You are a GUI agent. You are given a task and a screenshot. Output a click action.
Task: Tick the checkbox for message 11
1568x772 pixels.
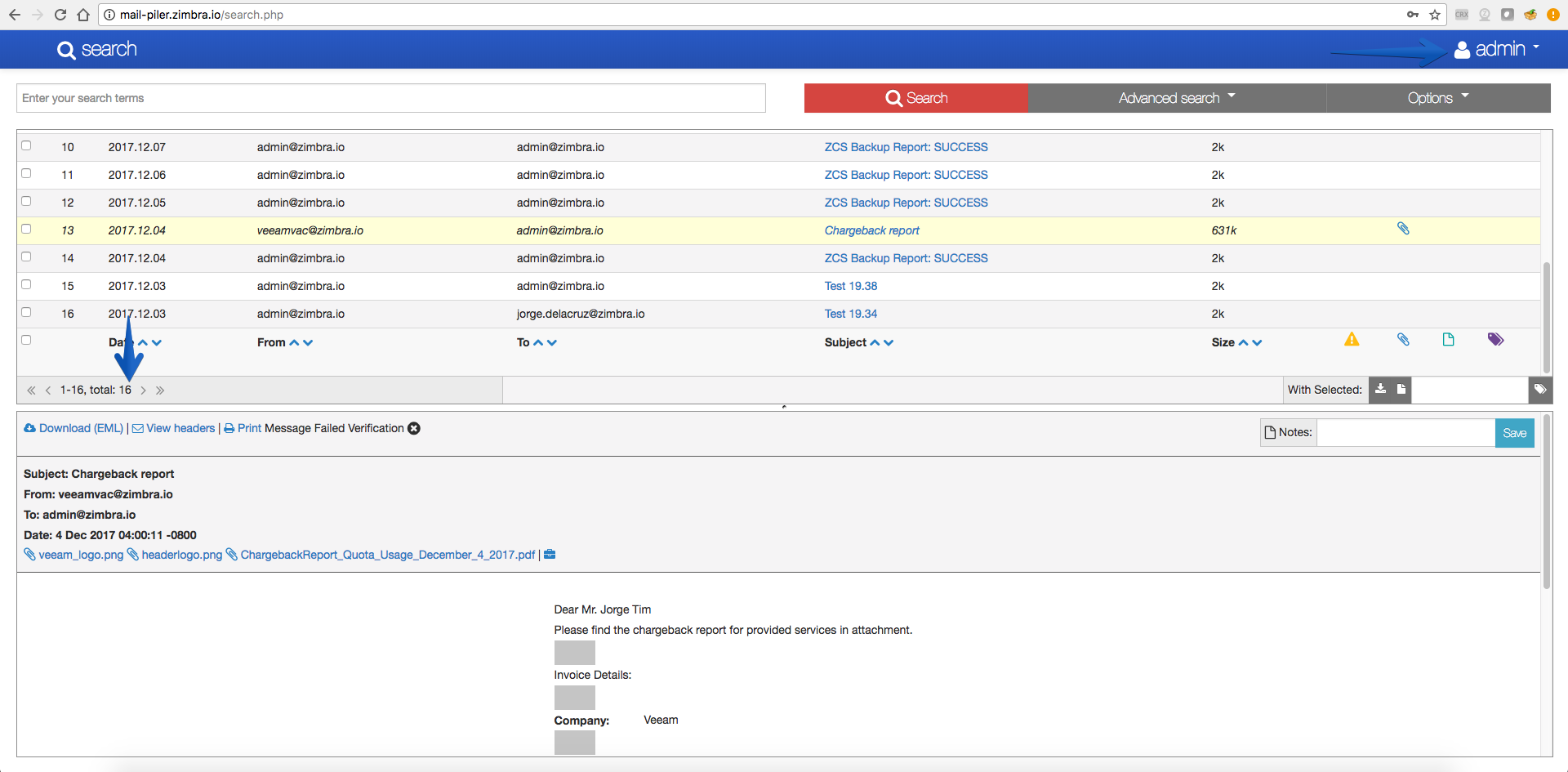point(26,173)
